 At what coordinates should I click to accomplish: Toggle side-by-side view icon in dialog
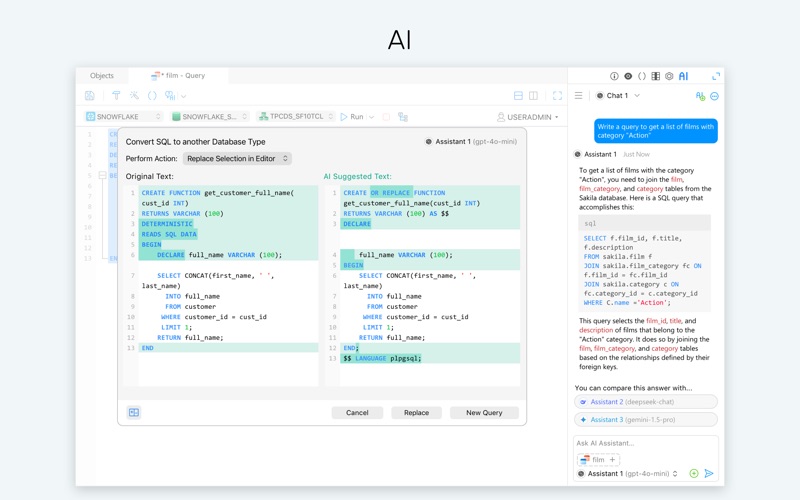coord(134,412)
